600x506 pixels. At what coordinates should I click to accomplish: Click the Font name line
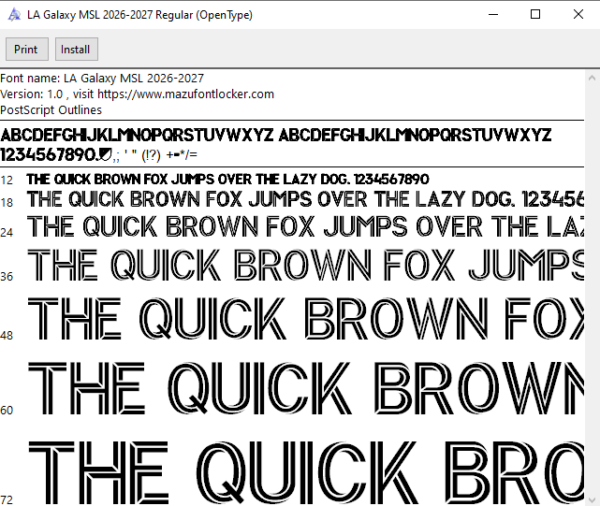[x=102, y=78]
